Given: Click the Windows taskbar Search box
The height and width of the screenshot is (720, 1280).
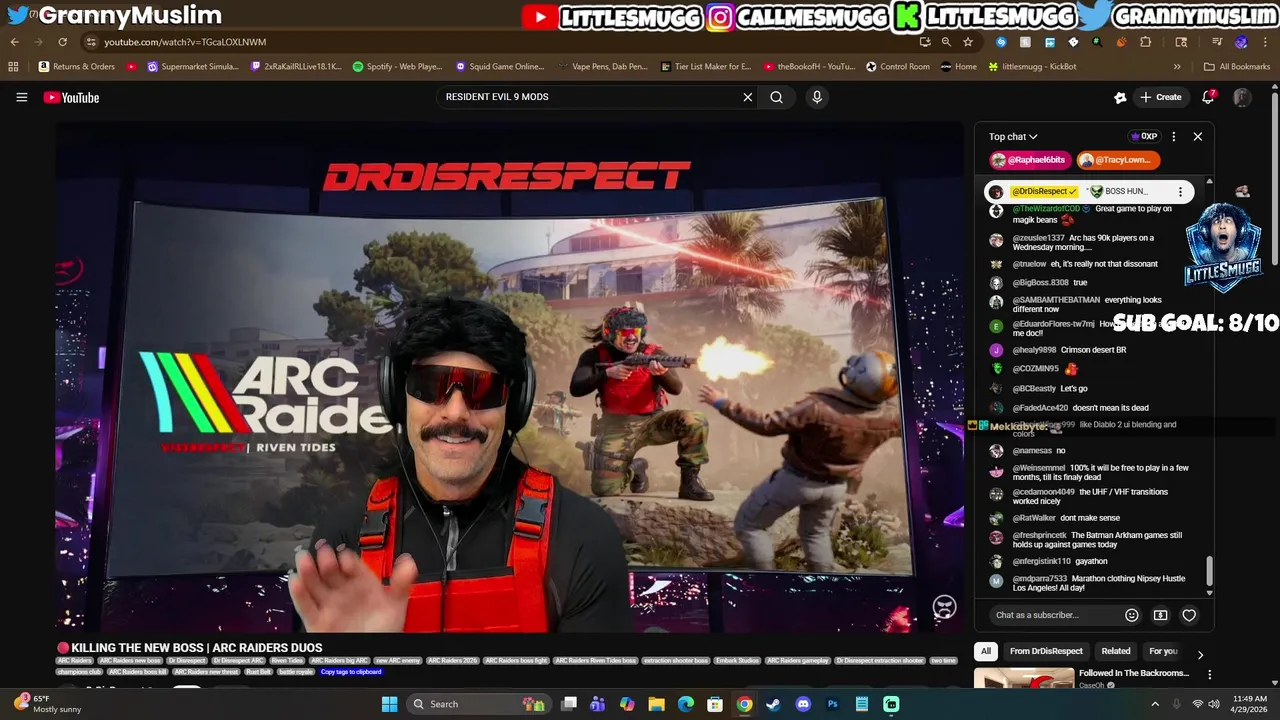Looking at the screenshot, I should (478, 704).
